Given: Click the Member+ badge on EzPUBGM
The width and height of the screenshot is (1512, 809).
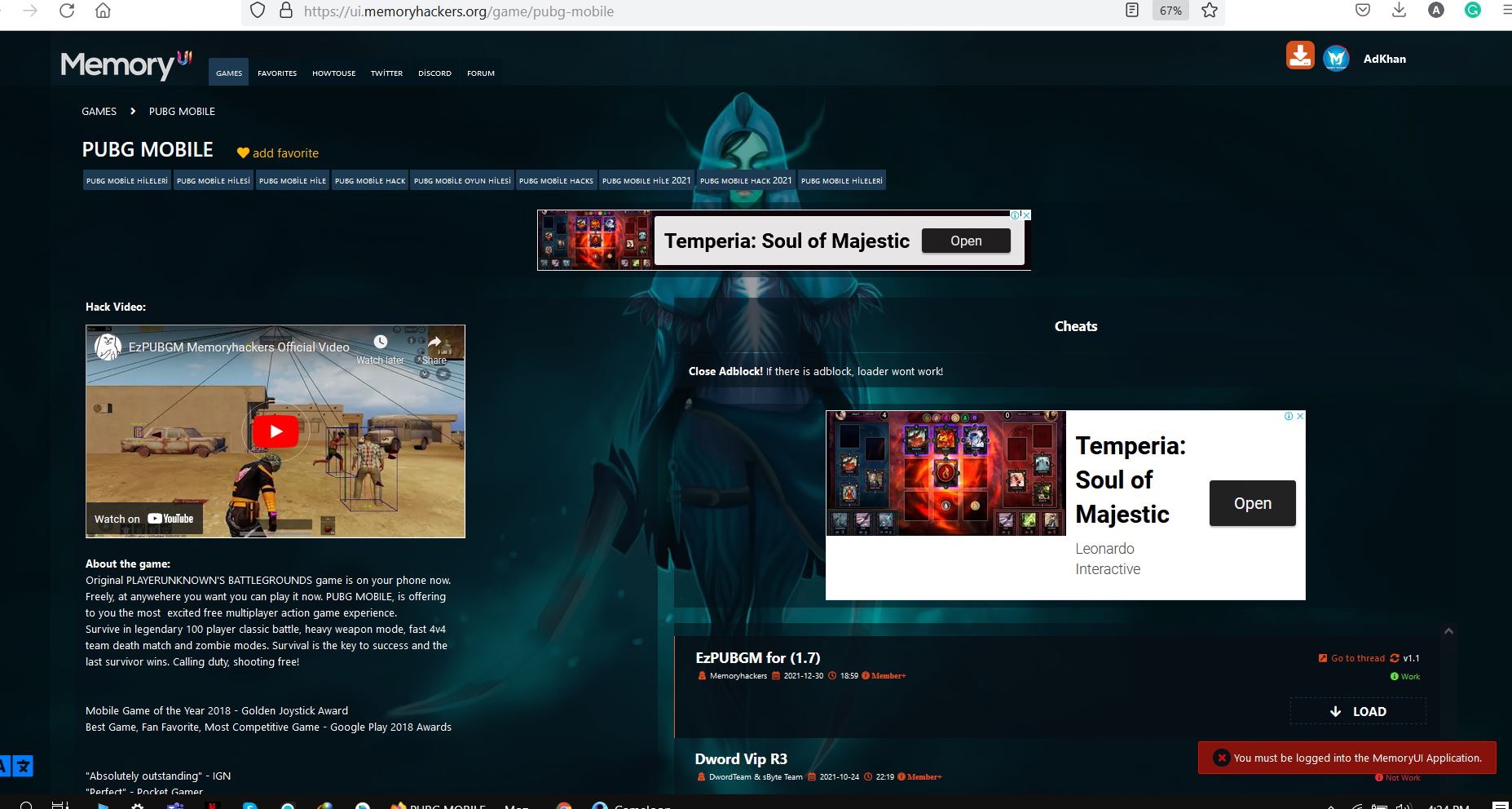Looking at the screenshot, I should point(884,675).
